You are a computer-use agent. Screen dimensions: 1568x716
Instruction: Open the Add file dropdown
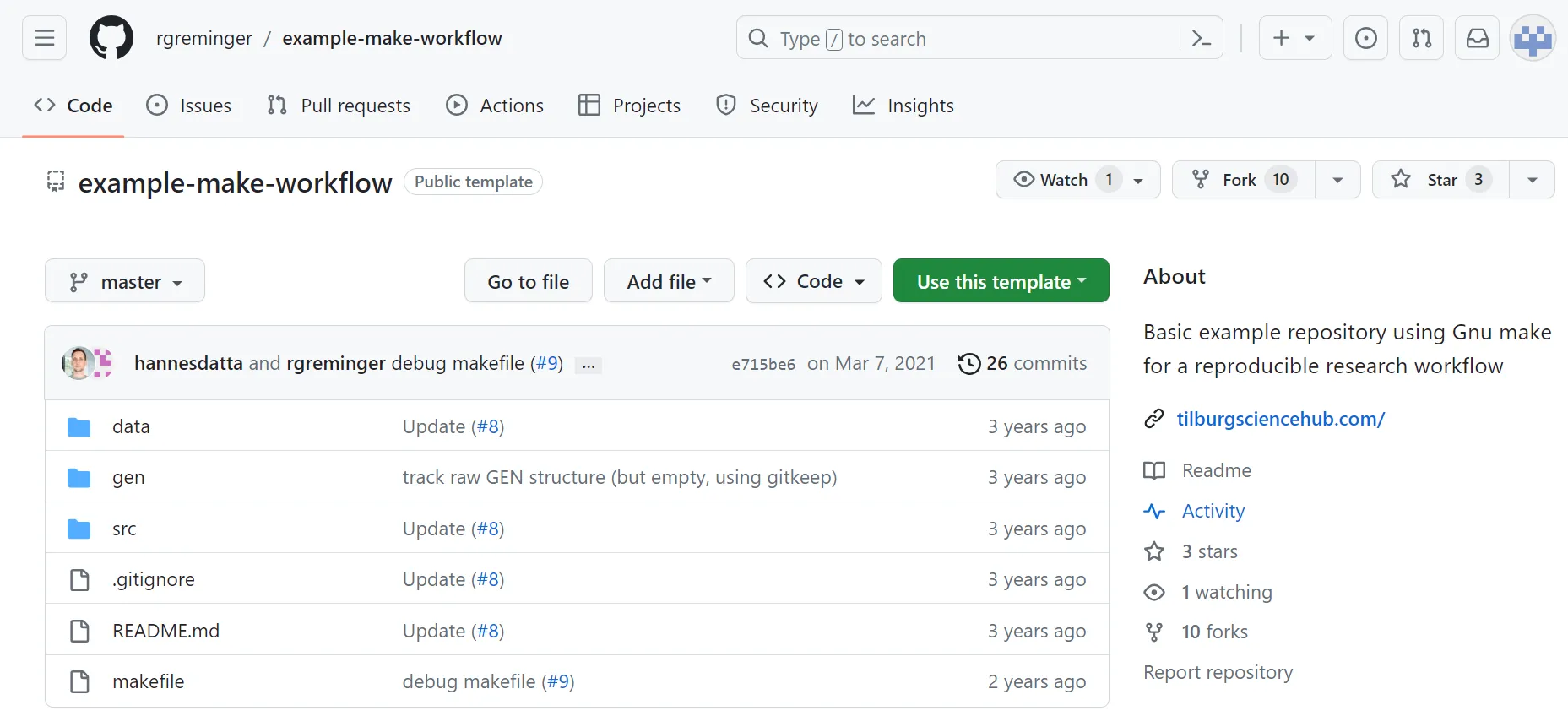tap(669, 281)
